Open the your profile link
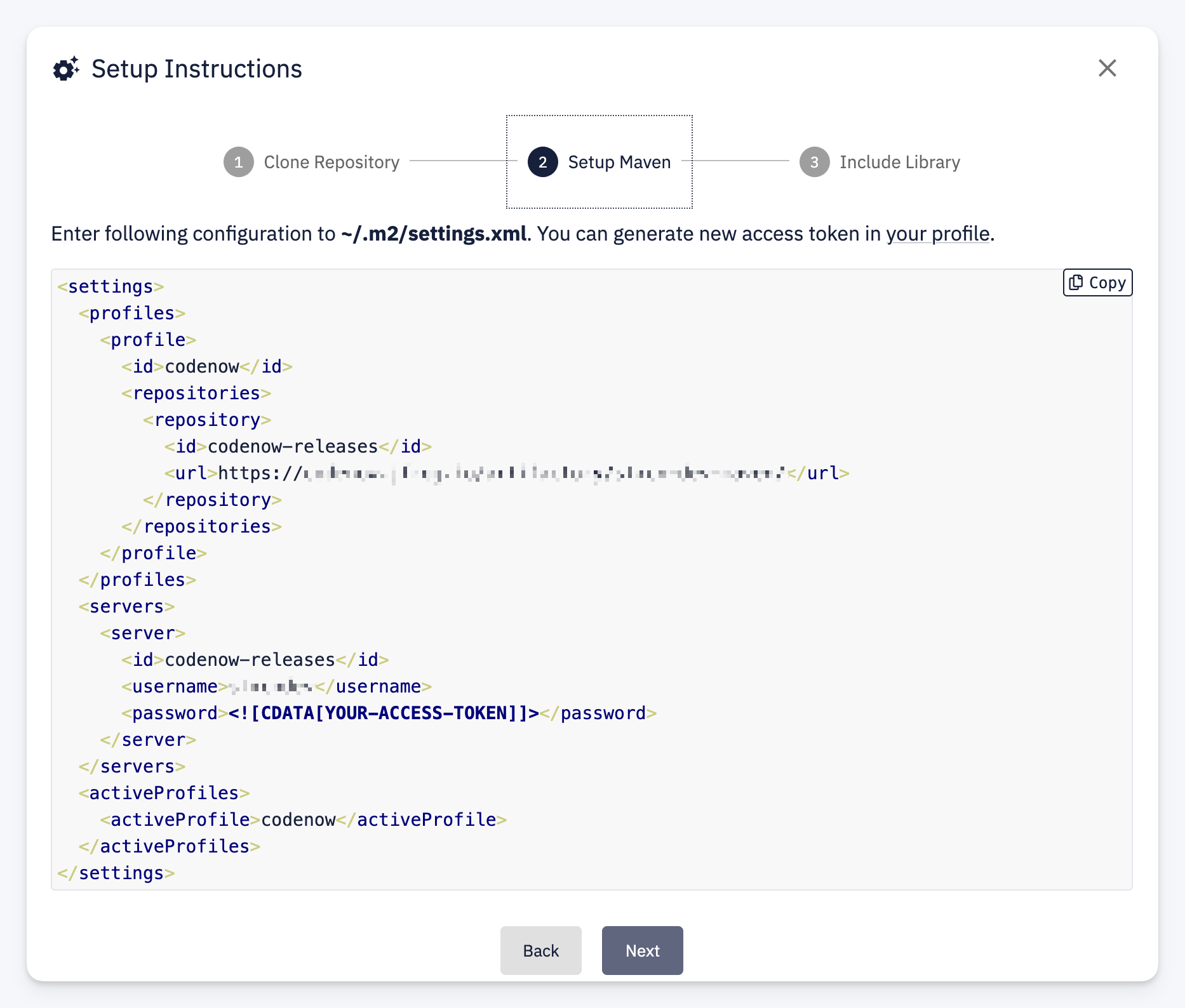The width and height of the screenshot is (1185, 1008). point(938,234)
